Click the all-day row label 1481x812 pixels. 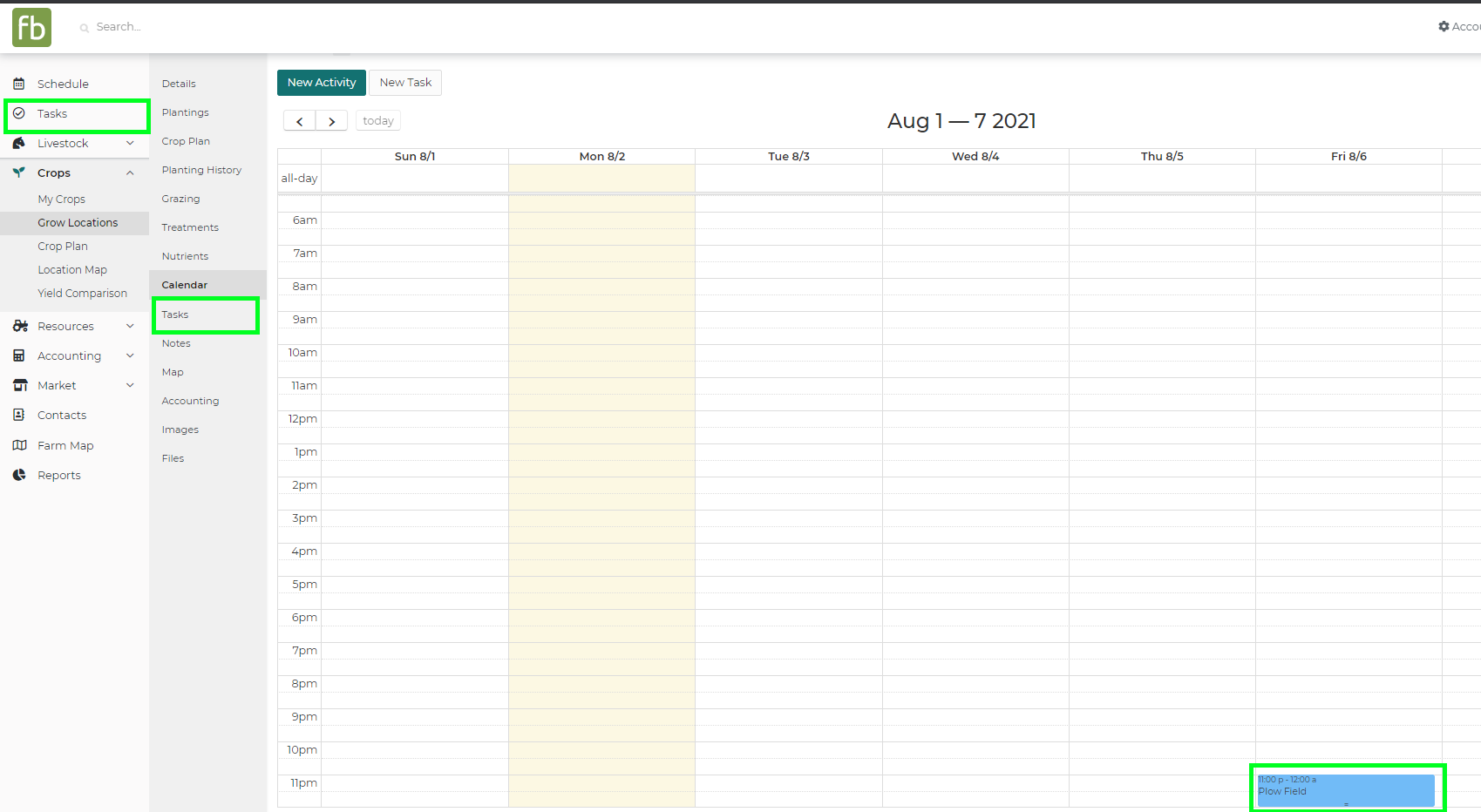pyautogui.click(x=299, y=179)
